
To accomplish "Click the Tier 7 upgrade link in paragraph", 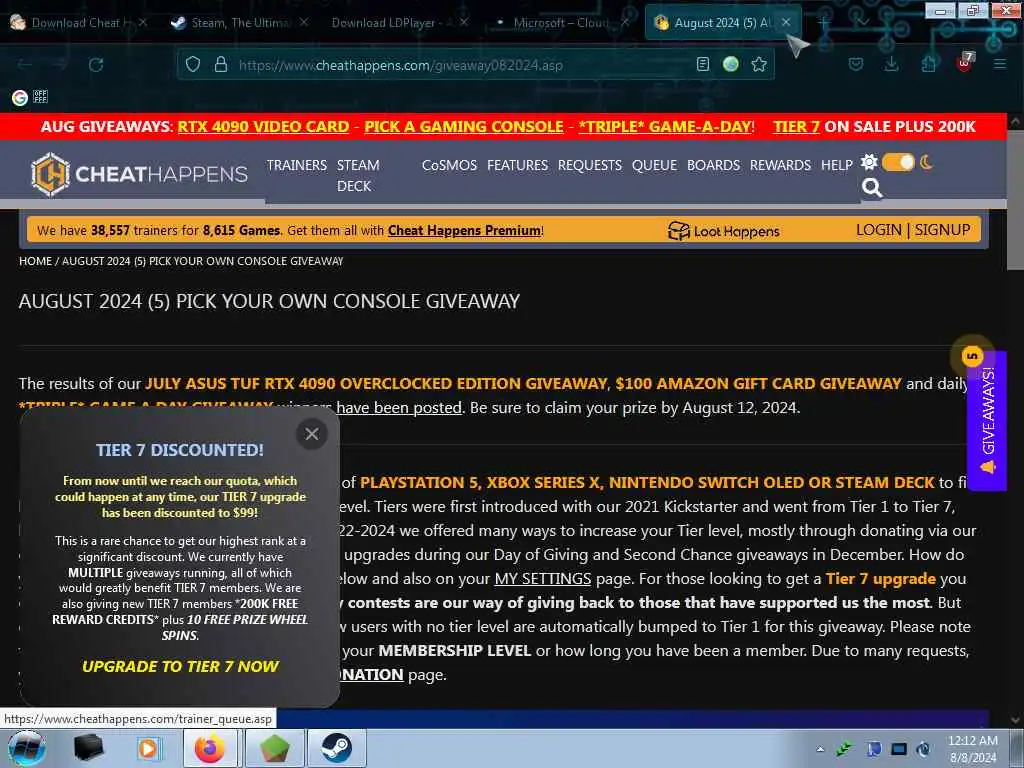I will [881, 579].
